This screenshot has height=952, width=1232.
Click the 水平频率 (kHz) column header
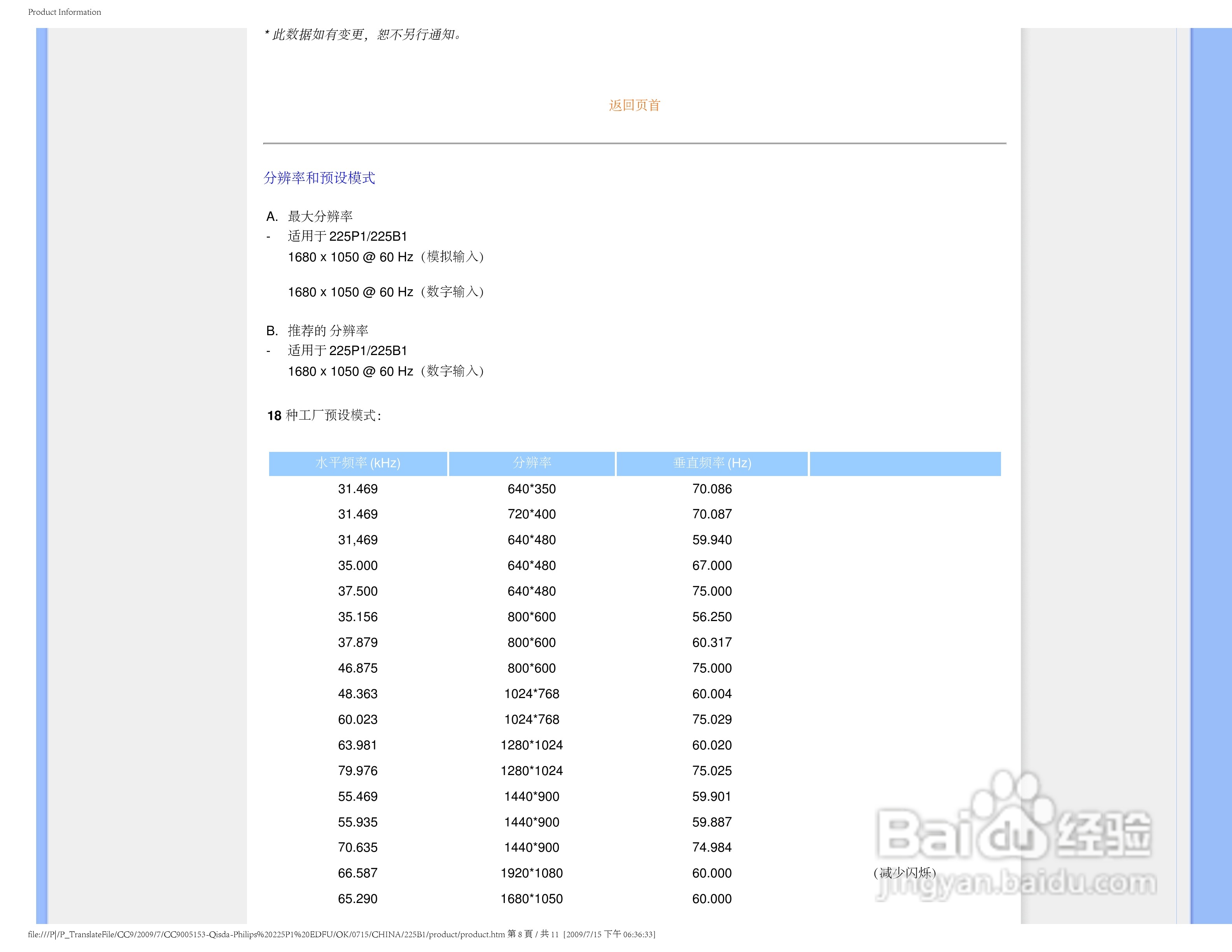358,463
